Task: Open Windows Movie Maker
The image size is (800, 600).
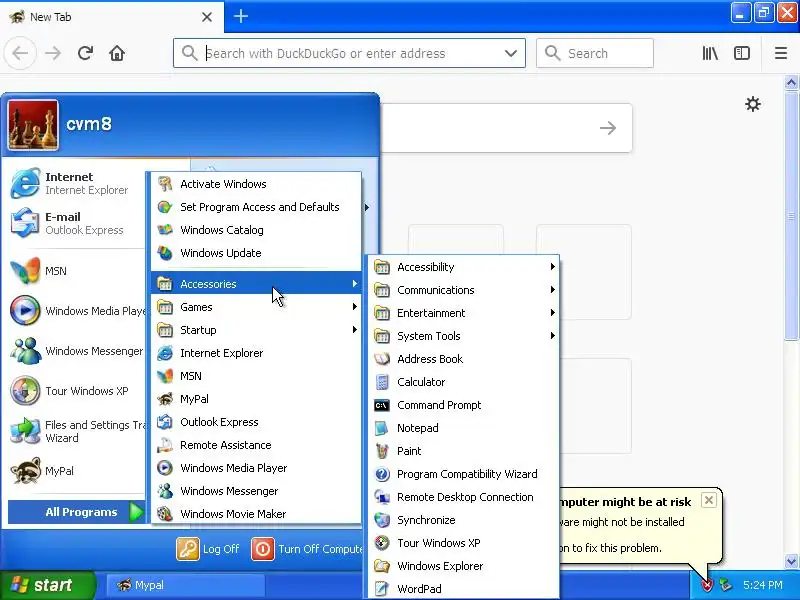Action: (256, 513)
